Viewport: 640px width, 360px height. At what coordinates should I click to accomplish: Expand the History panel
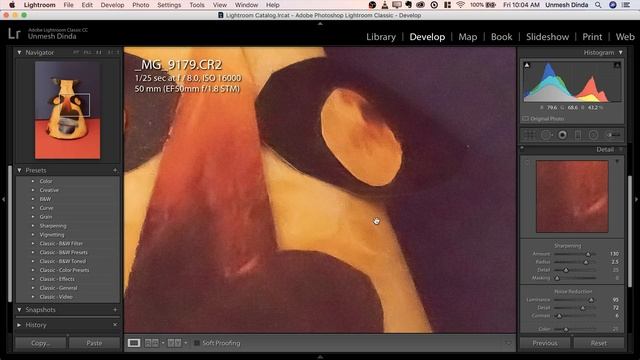pos(19,325)
